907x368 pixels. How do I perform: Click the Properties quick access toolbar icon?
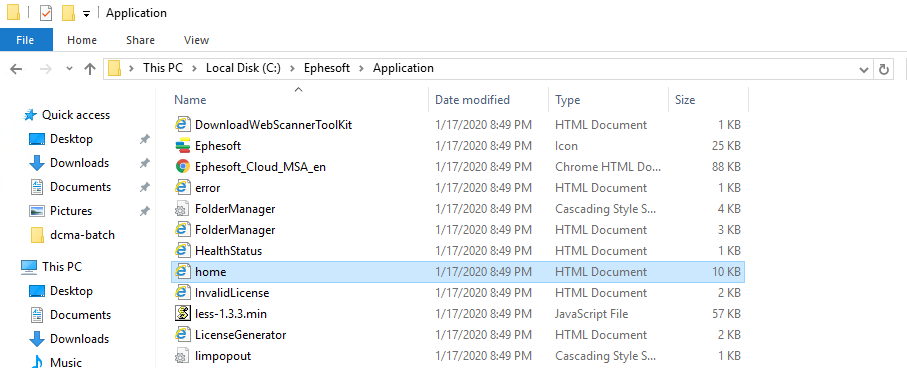point(46,13)
